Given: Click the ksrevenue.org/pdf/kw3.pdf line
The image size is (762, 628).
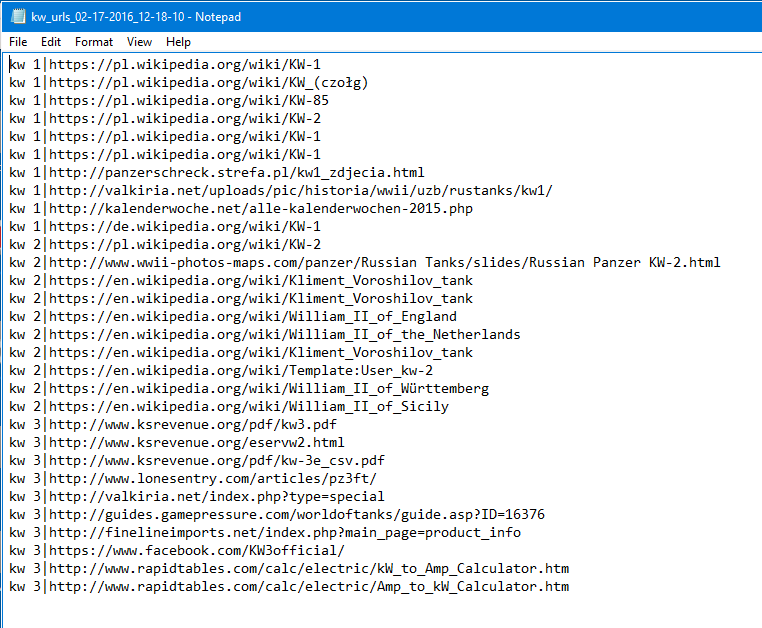Looking at the screenshot, I should pos(173,424).
